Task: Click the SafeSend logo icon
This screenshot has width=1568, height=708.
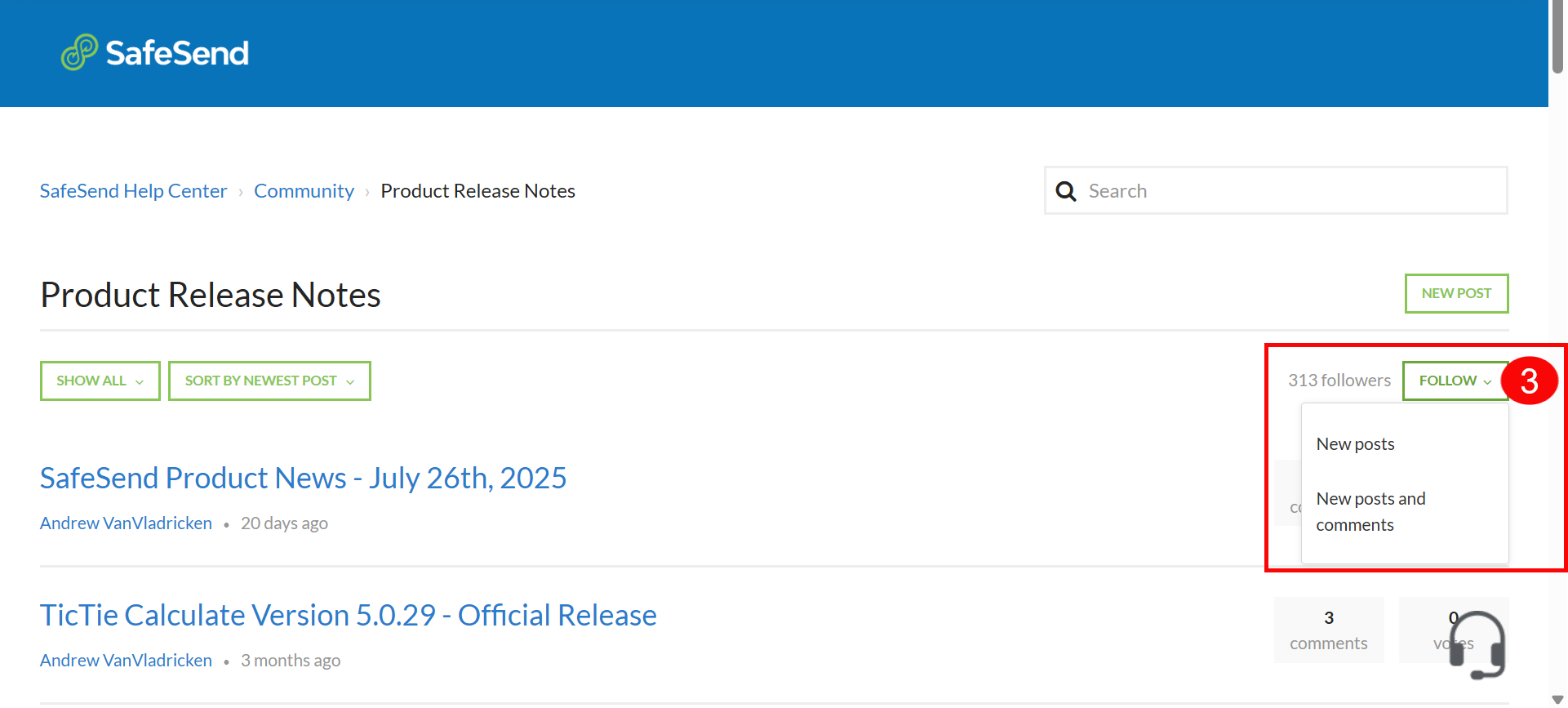Action: pos(79,52)
